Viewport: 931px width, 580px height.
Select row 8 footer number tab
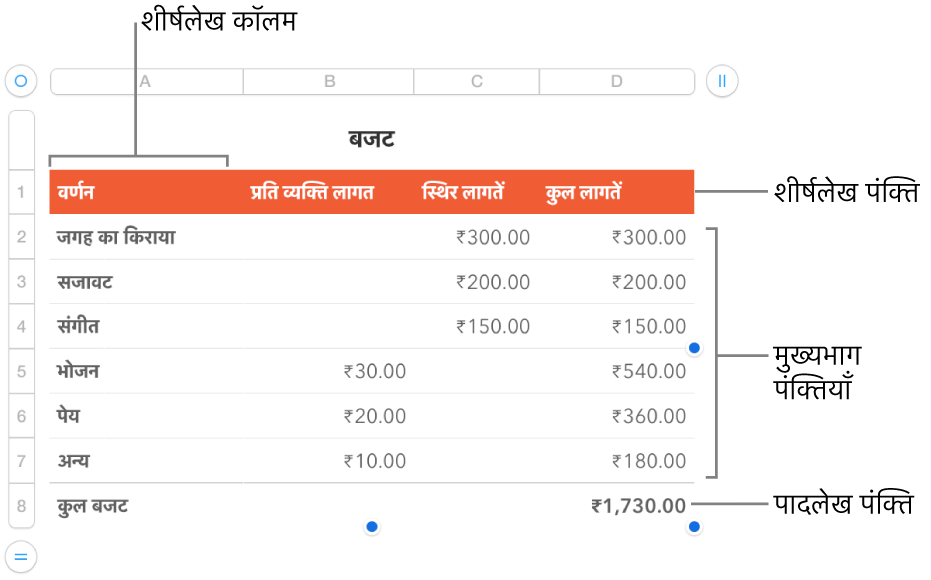(x=21, y=506)
